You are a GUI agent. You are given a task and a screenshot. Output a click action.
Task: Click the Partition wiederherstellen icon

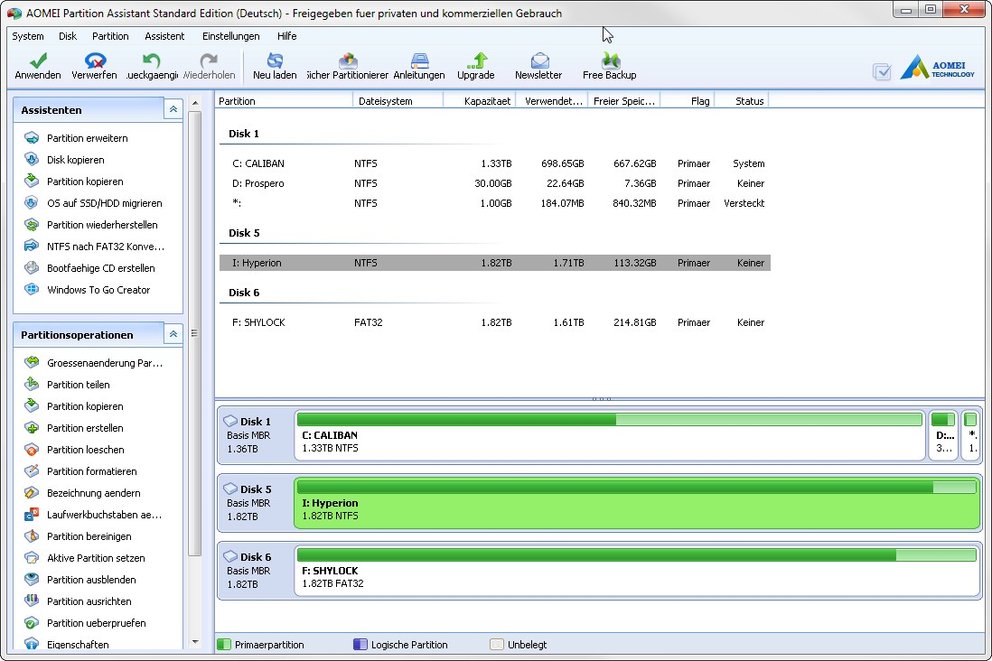tap(32, 225)
